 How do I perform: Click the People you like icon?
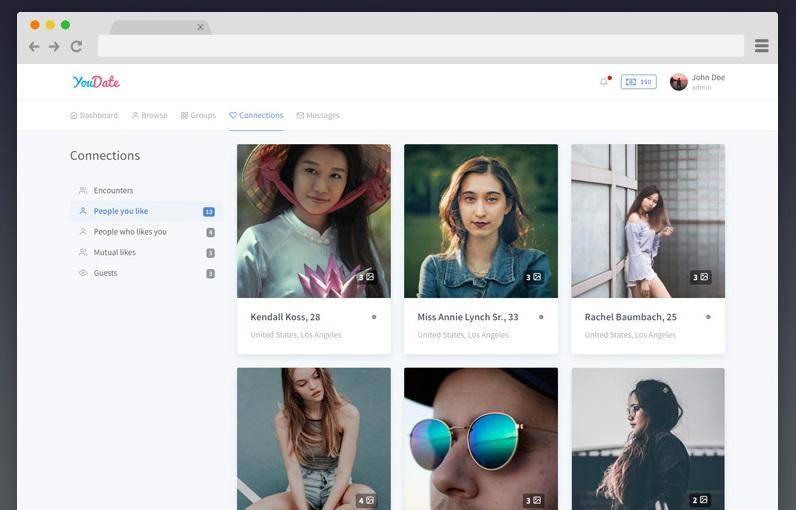pyautogui.click(x=83, y=211)
